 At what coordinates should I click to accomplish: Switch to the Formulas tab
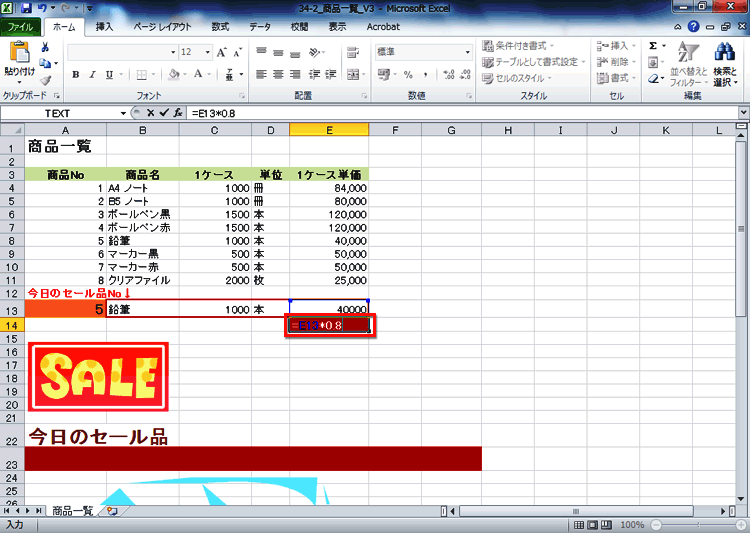(221, 27)
